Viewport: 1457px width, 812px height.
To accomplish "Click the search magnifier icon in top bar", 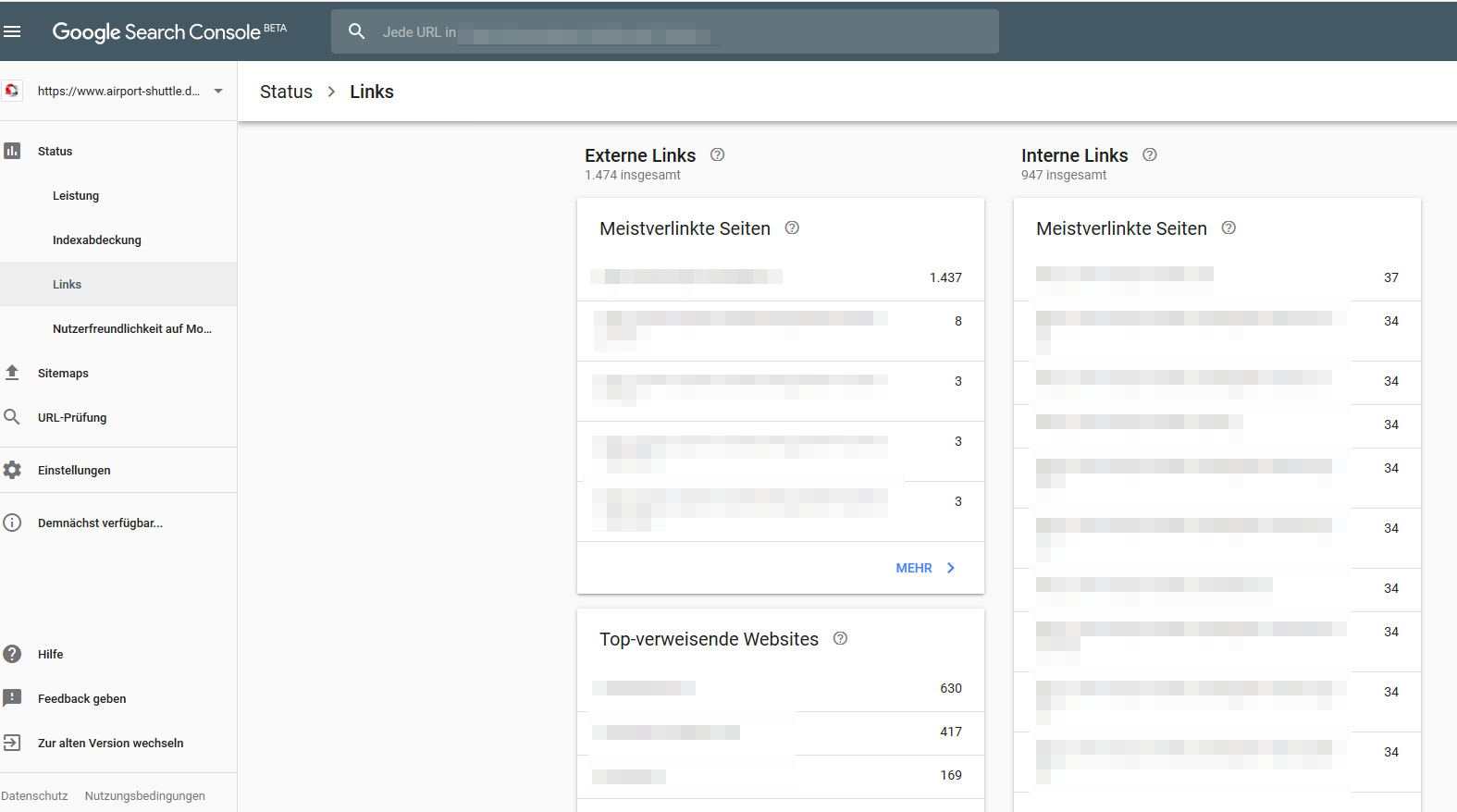I will (357, 31).
